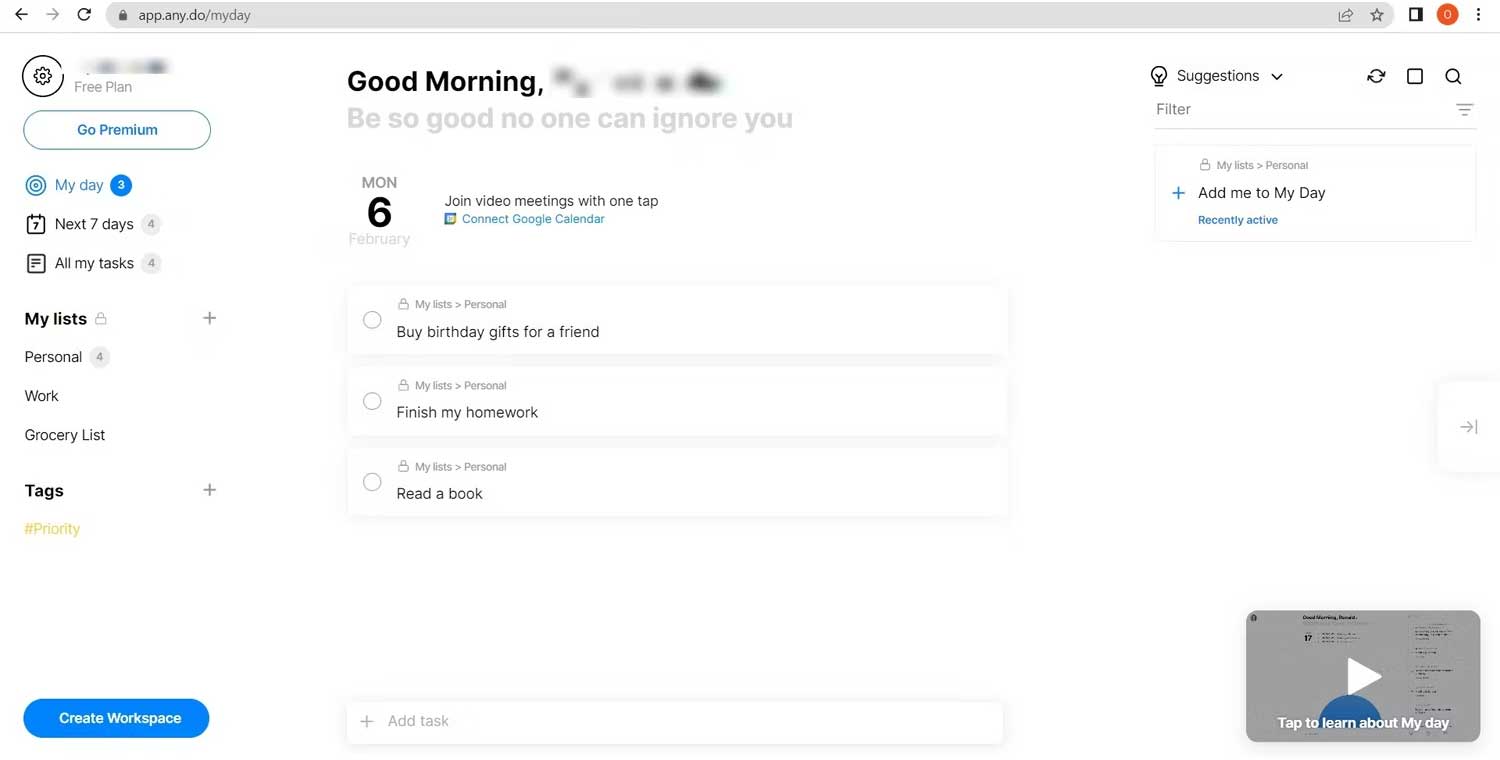Add suggested task to My Day
Viewport: 1500px width, 760px height.
(1179, 193)
